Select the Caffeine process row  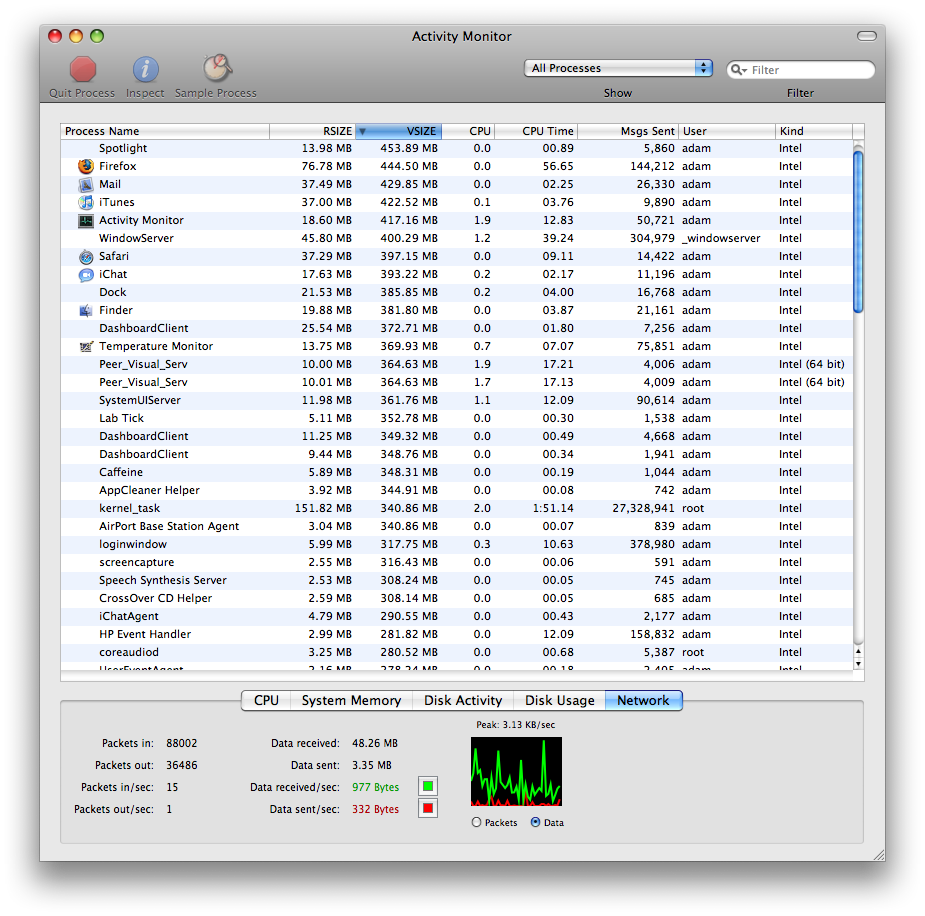point(457,472)
